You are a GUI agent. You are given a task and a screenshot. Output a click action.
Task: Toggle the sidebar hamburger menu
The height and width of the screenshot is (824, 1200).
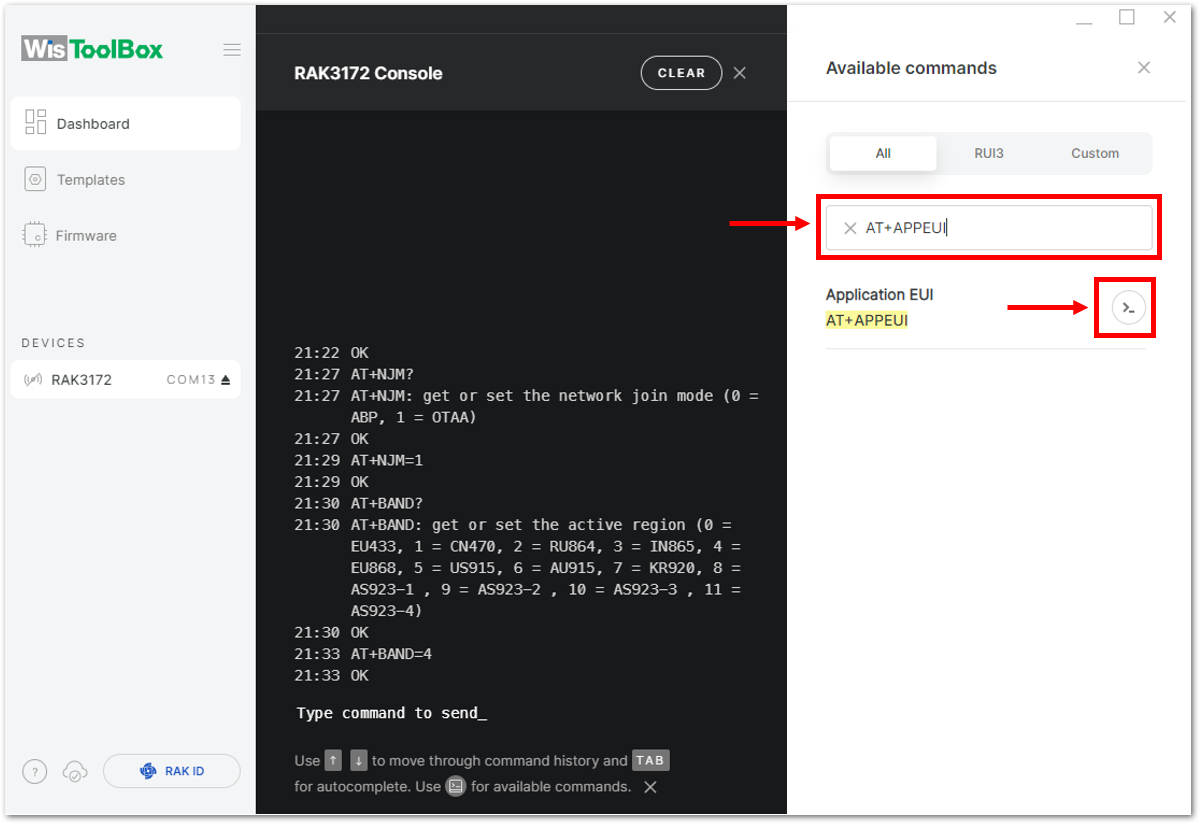tap(232, 50)
